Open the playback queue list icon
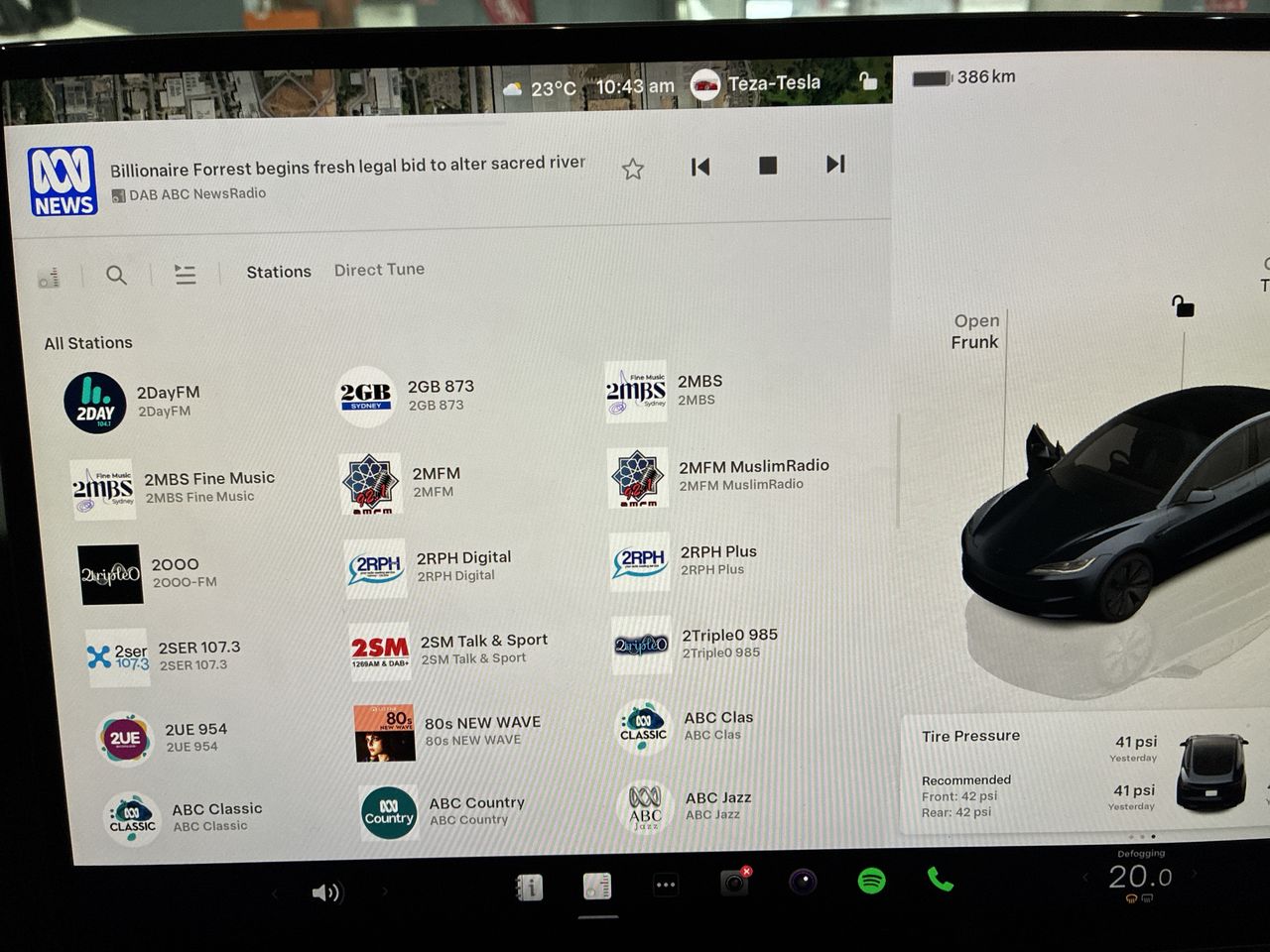The width and height of the screenshot is (1270, 952). tap(185, 274)
